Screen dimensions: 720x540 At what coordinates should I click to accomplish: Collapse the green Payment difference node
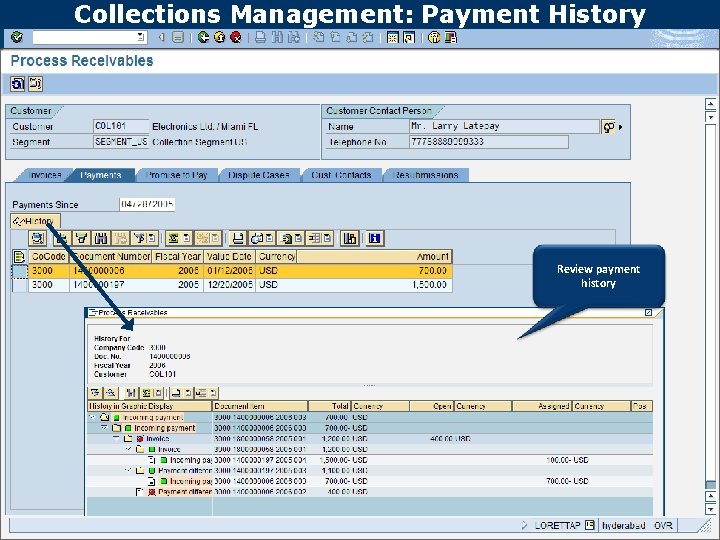point(129,470)
